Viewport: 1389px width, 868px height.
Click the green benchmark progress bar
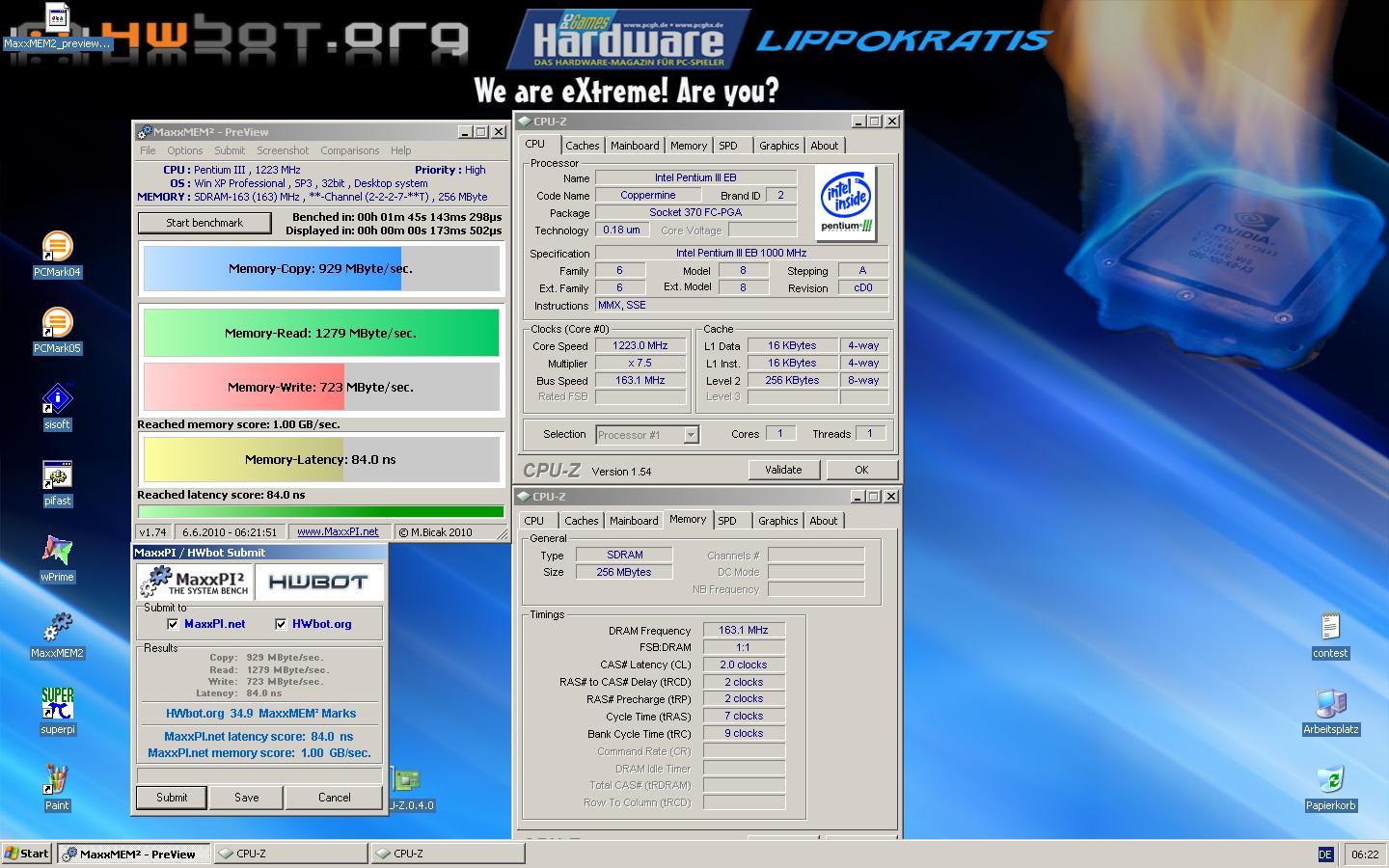(x=321, y=512)
